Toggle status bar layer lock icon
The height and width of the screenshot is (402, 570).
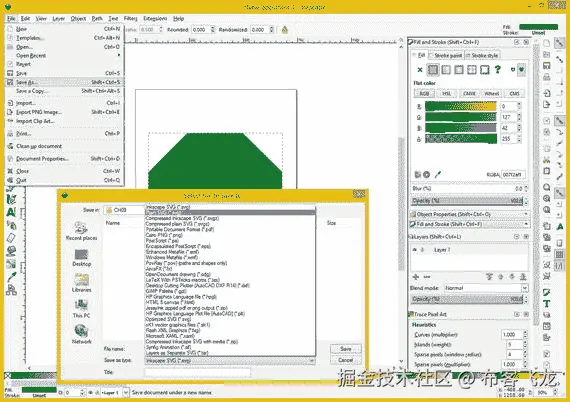pyautogui.click(x=97, y=393)
